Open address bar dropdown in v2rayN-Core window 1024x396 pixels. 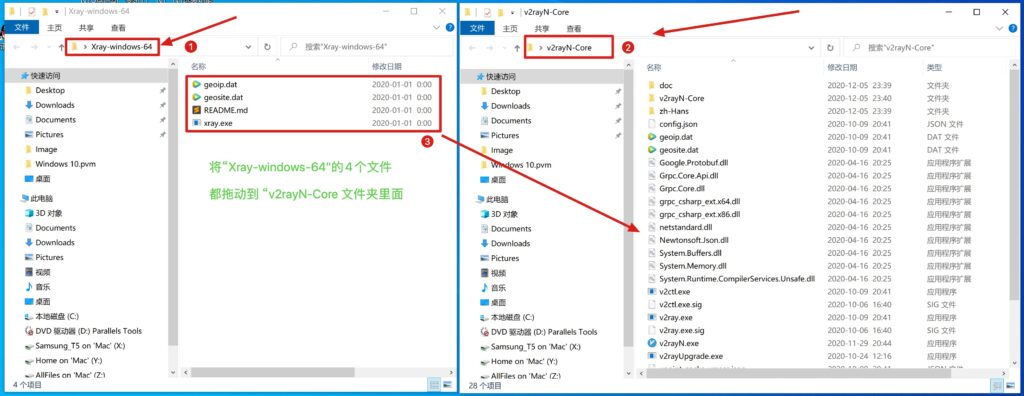point(812,48)
